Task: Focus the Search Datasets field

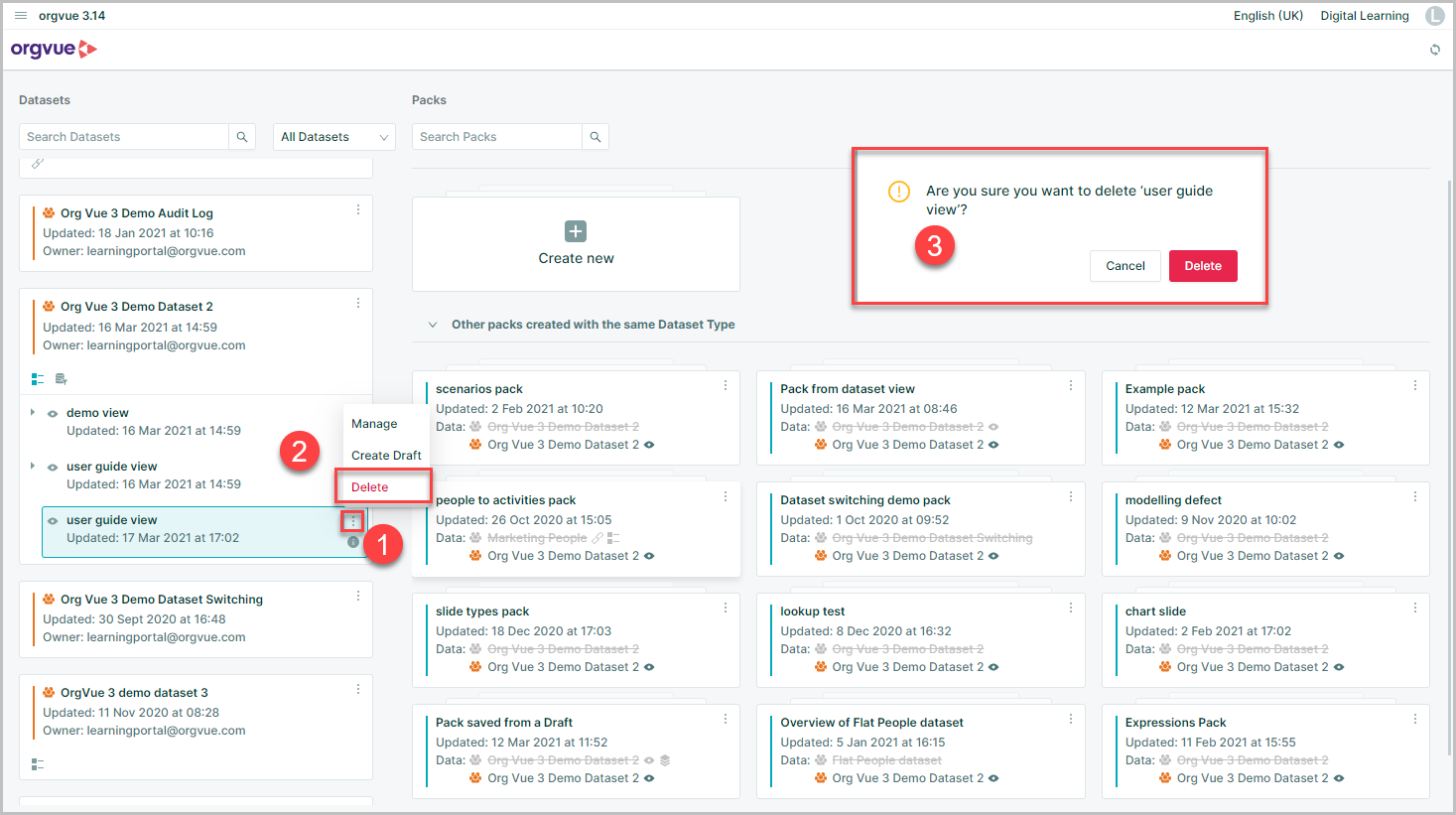Action: [x=124, y=137]
